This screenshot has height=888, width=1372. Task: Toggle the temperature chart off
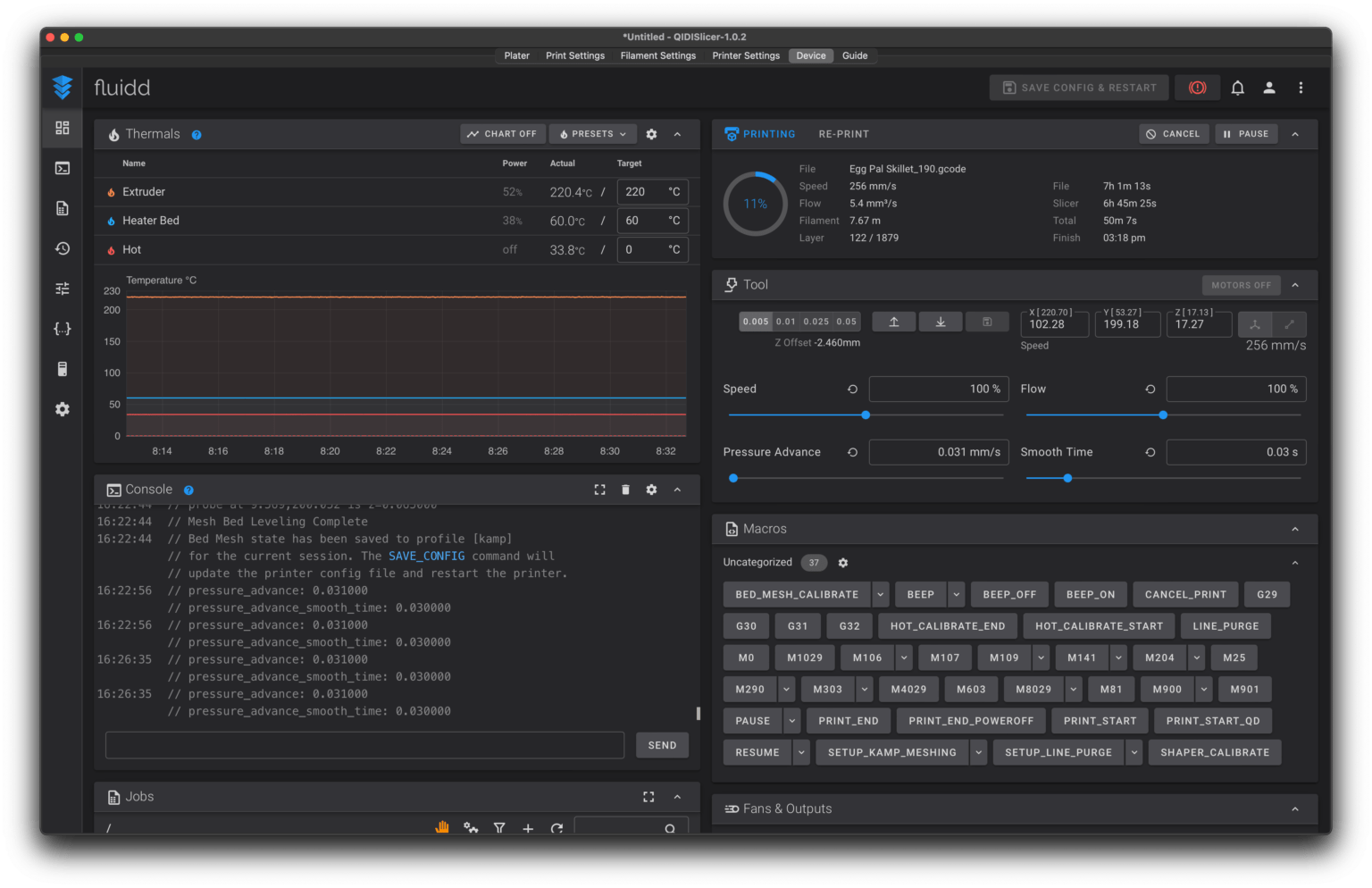(x=501, y=134)
